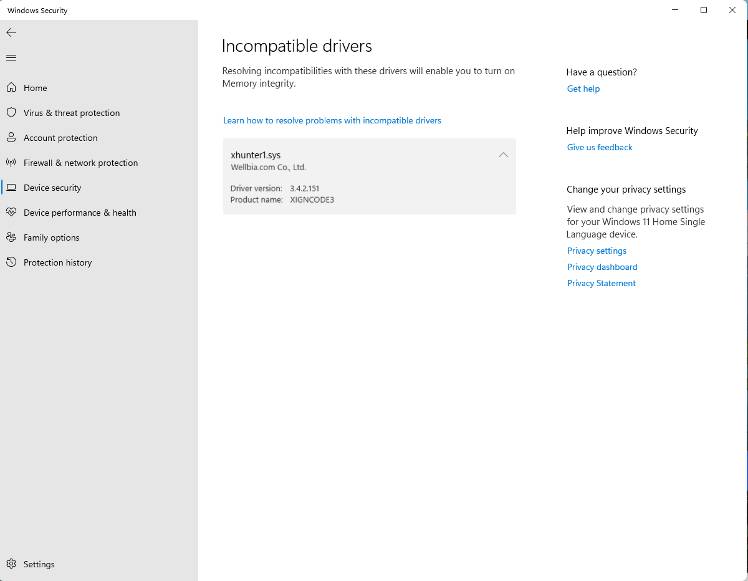
Task: Click the back arrow icon
Action: 11,33
